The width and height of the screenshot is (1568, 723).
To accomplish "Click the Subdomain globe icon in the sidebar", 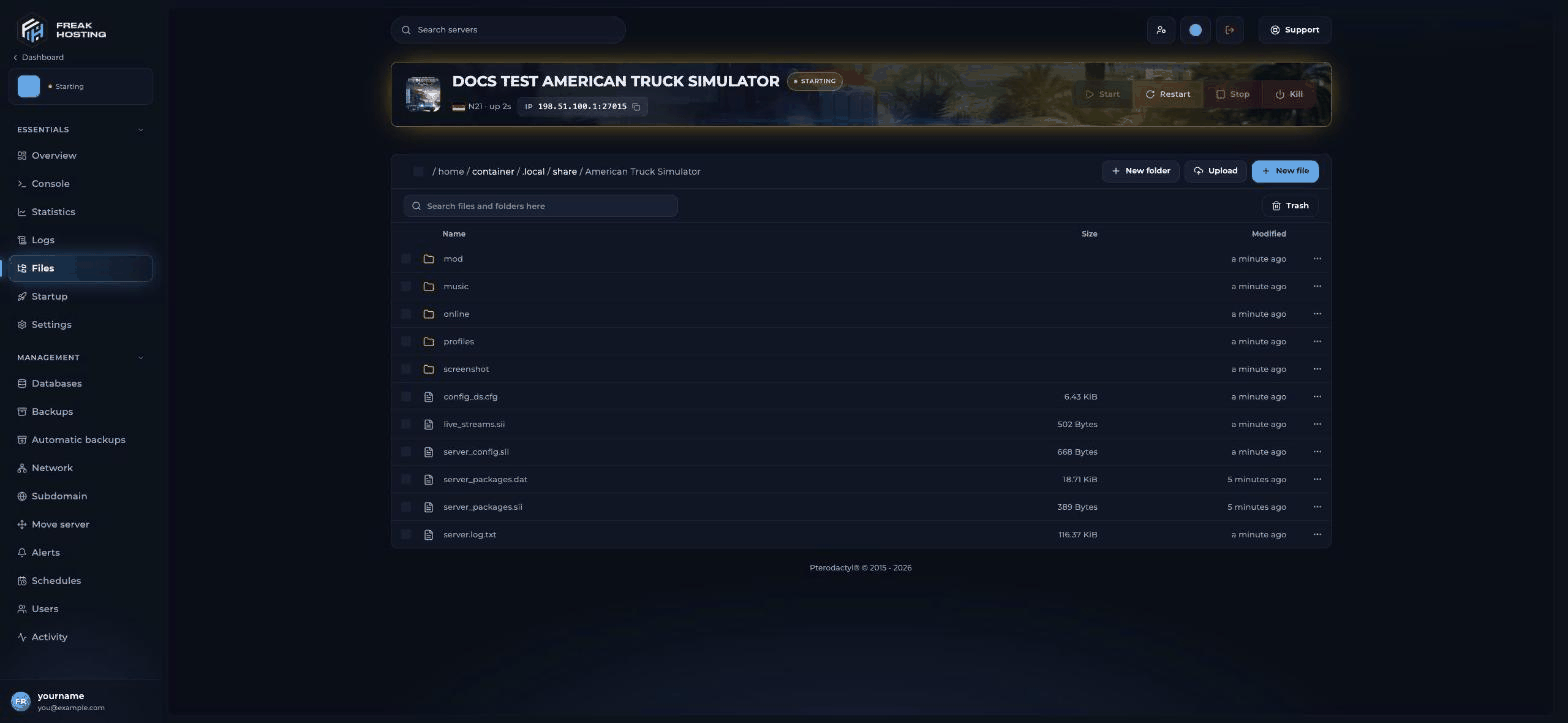I will [22, 496].
